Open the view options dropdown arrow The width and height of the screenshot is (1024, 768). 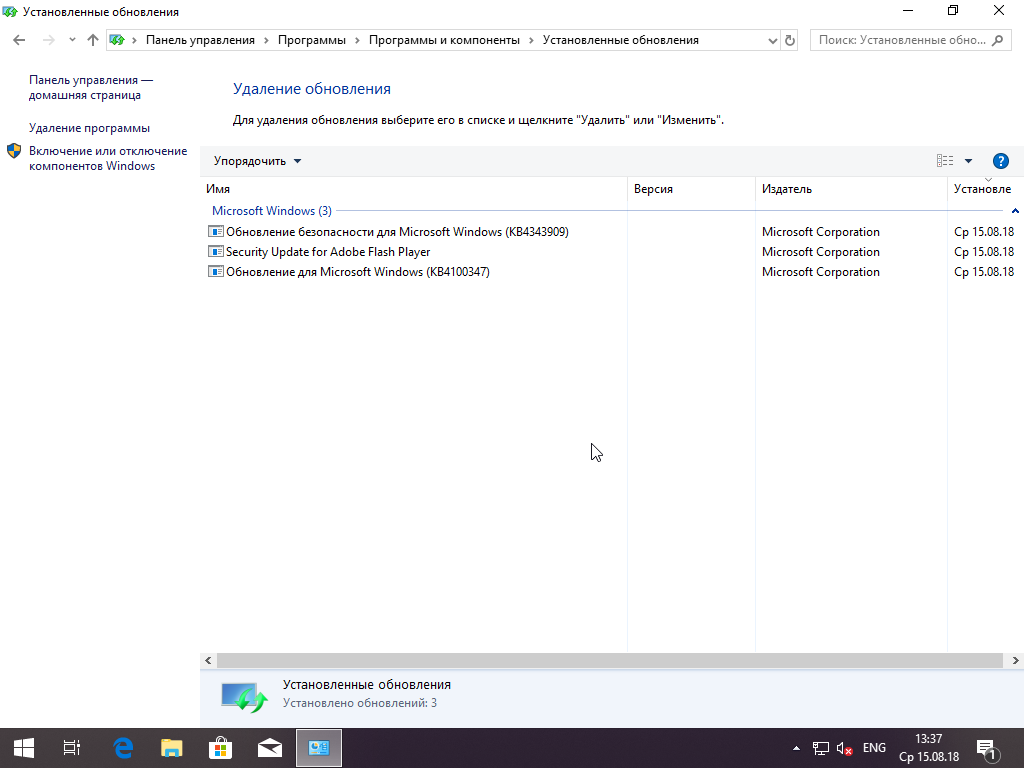click(x=968, y=161)
